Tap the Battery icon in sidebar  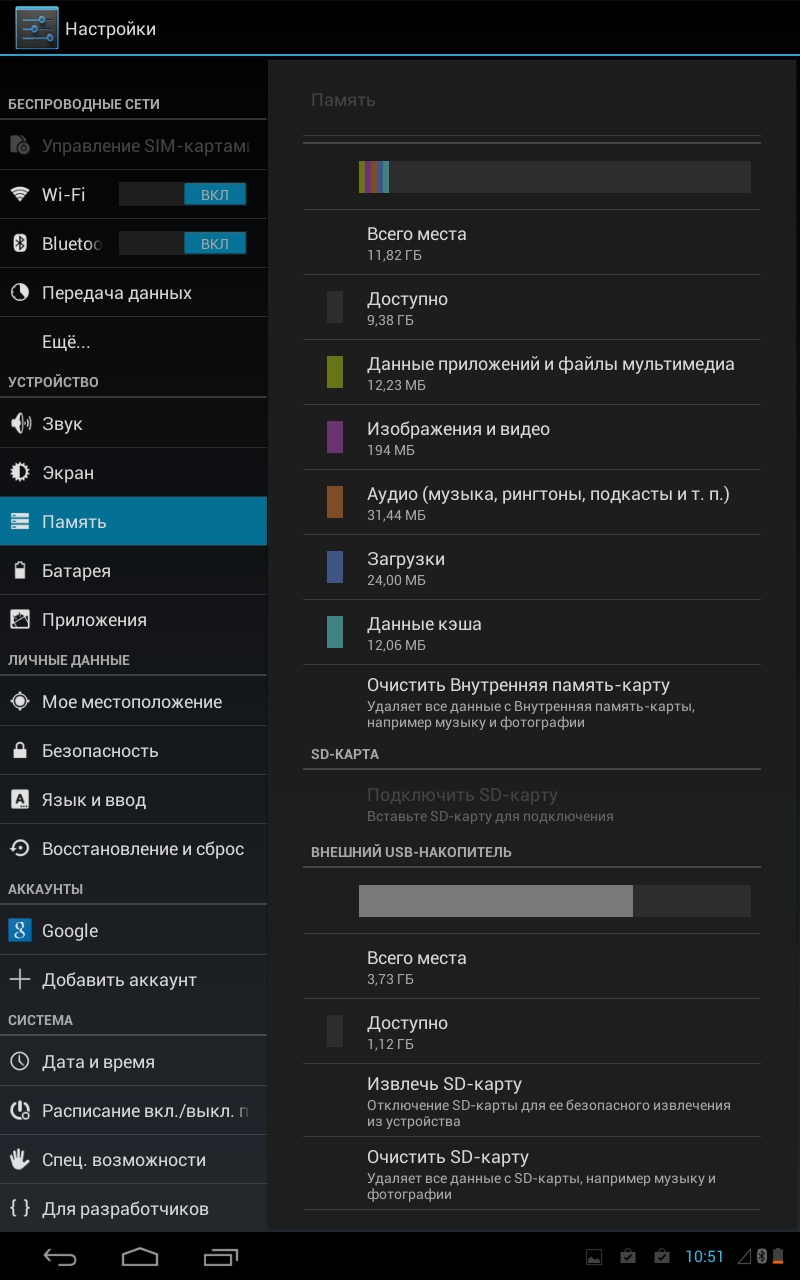click(x=20, y=571)
